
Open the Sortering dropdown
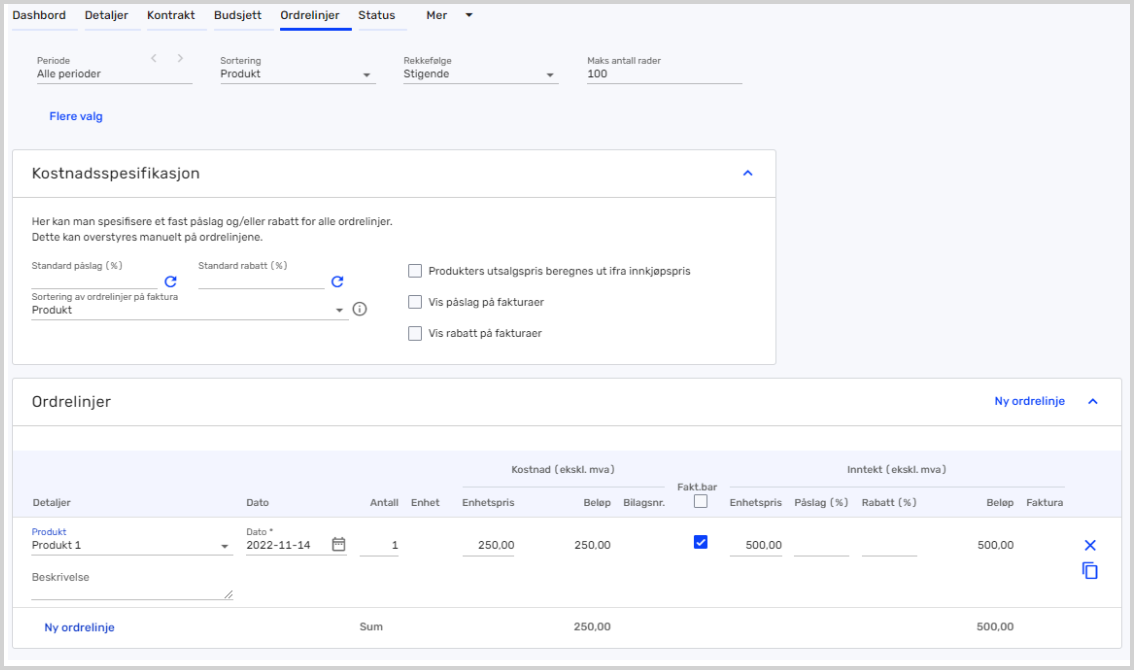[x=298, y=74]
